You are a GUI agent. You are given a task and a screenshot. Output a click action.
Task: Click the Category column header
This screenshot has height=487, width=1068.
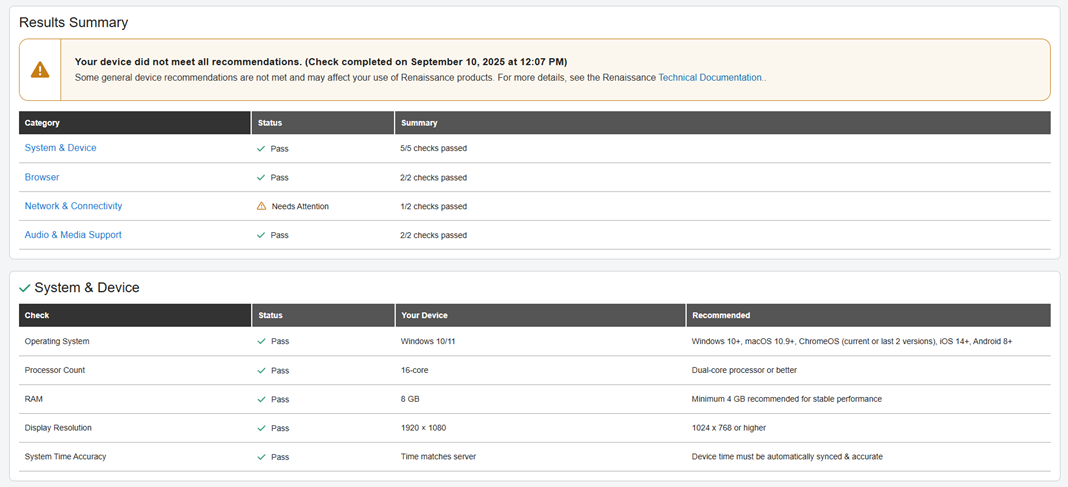click(x=43, y=123)
